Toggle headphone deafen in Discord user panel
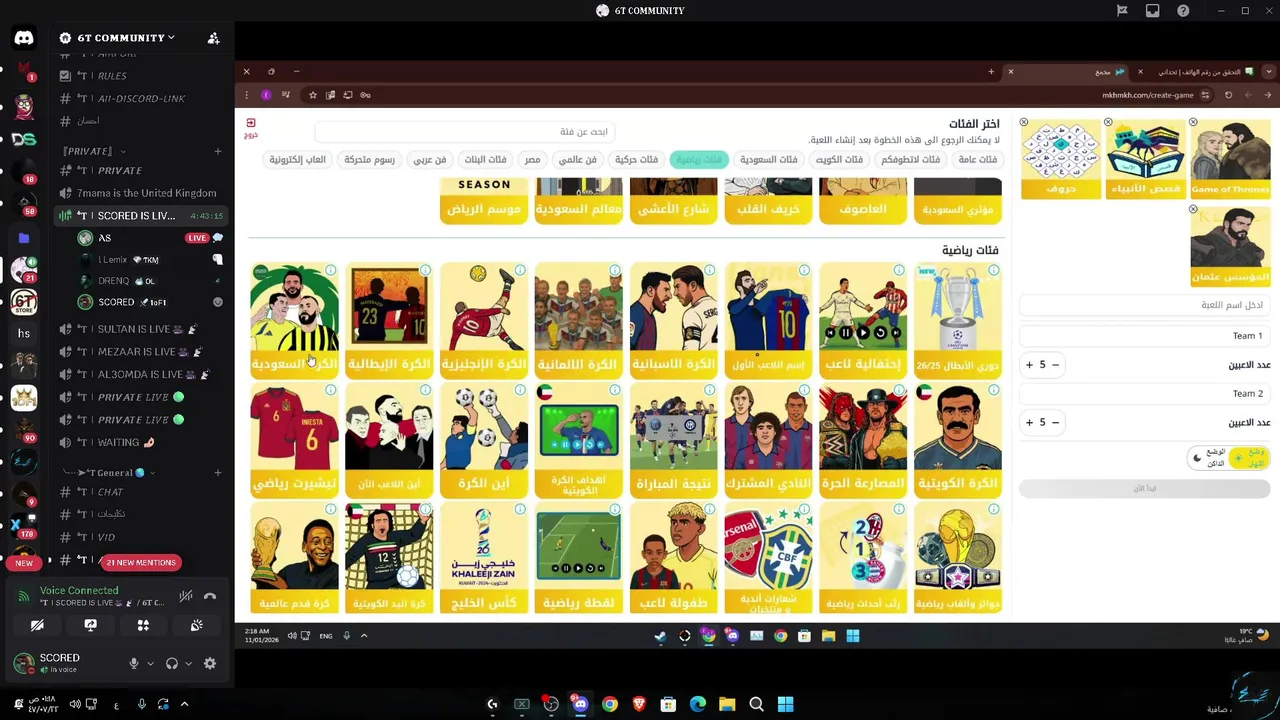This screenshot has width=1280, height=720. pyautogui.click(x=172, y=663)
